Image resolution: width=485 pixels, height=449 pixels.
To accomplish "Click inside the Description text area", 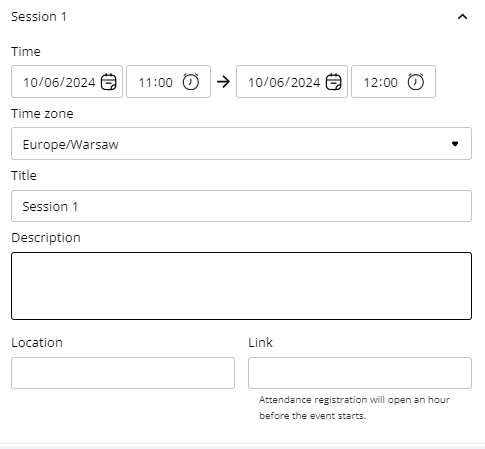I will tap(241, 286).
